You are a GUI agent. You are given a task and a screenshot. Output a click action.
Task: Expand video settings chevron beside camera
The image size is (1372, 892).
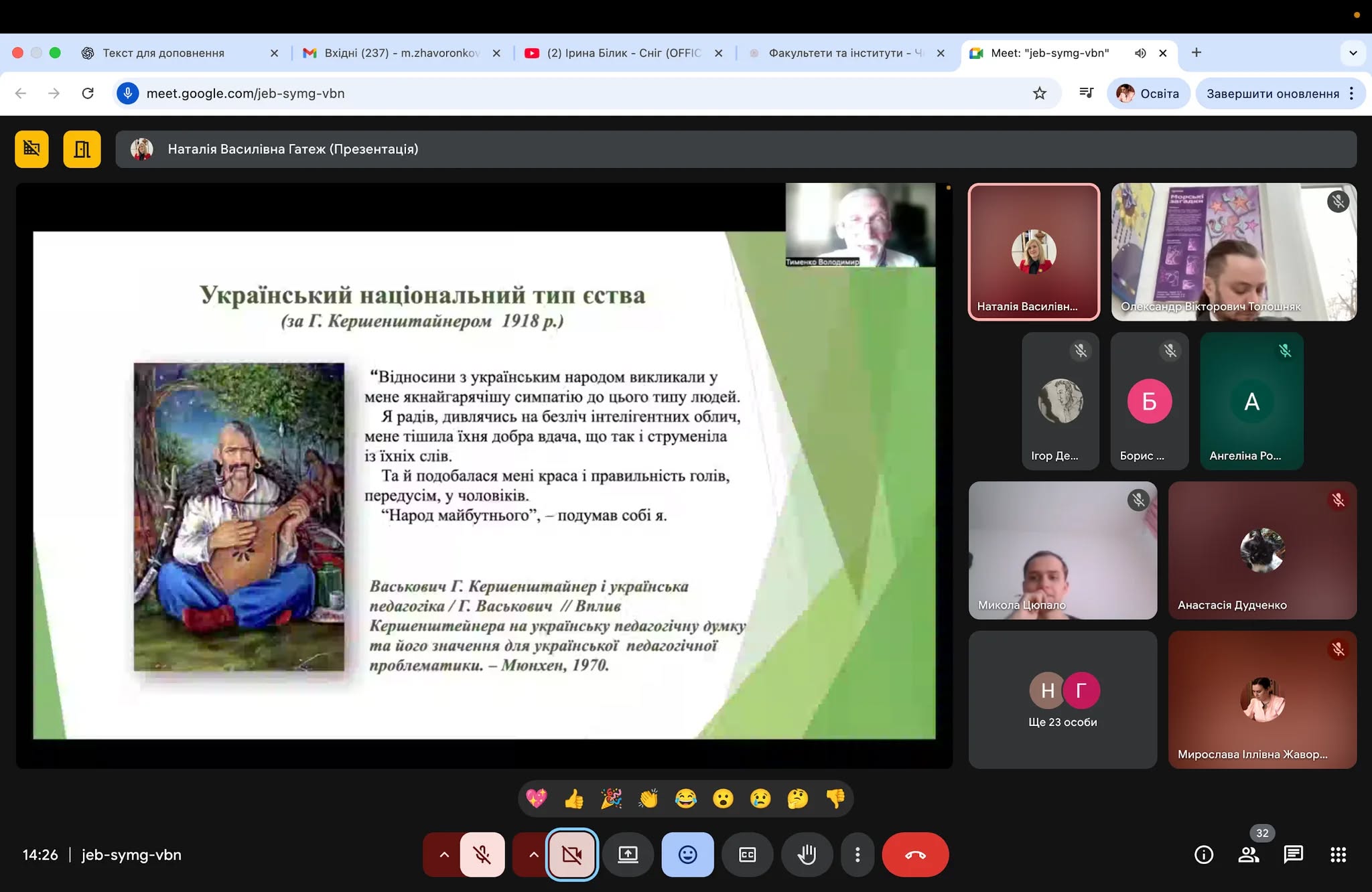pyautogui.click(x=533, y=854)
